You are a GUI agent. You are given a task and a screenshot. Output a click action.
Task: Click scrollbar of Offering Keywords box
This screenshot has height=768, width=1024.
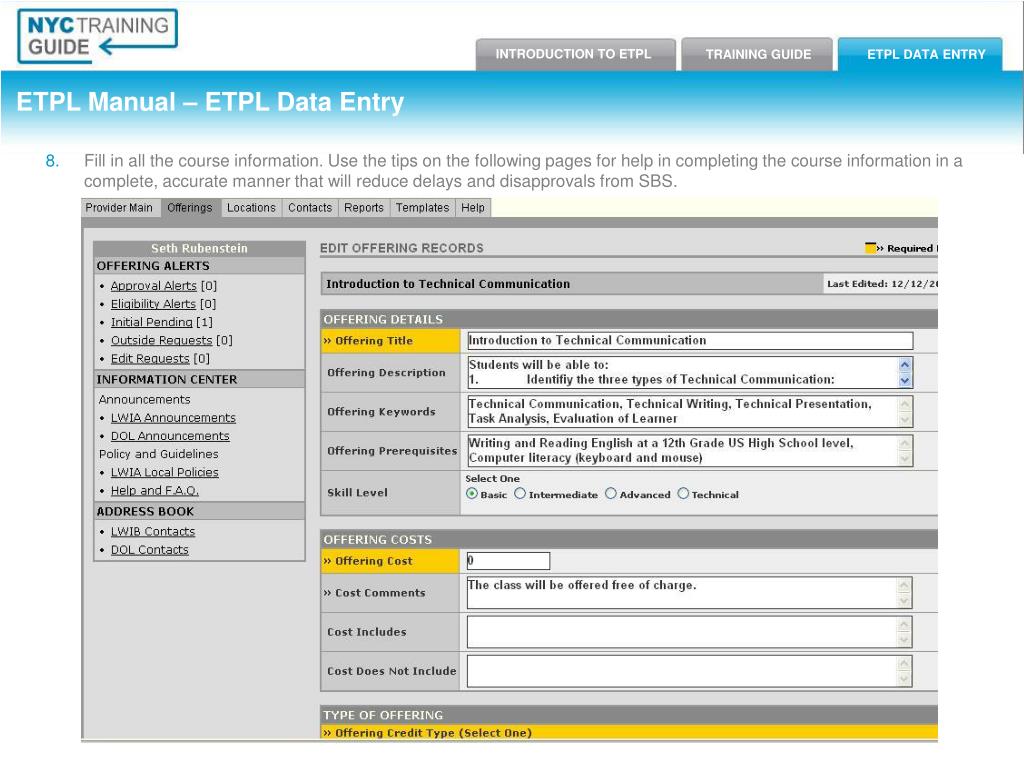905,411
